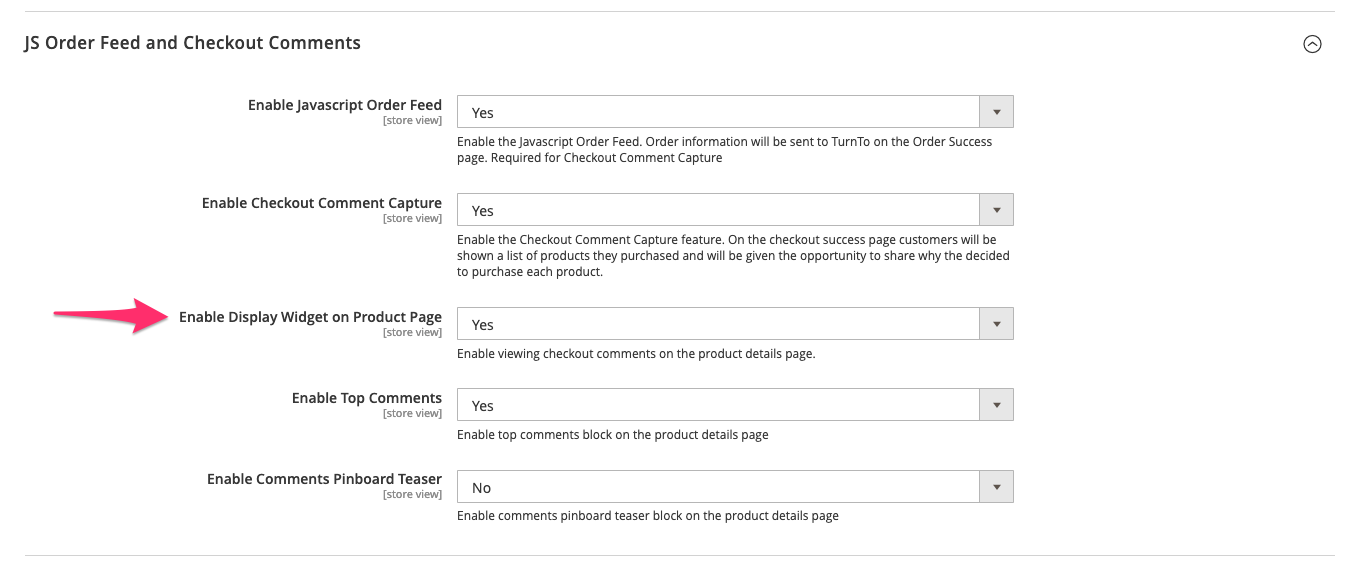The height and width of the screenshot is (566, 1359).
Task: Open the Enable Display Widget on Product Page dropdown
Action: point(717,324)
